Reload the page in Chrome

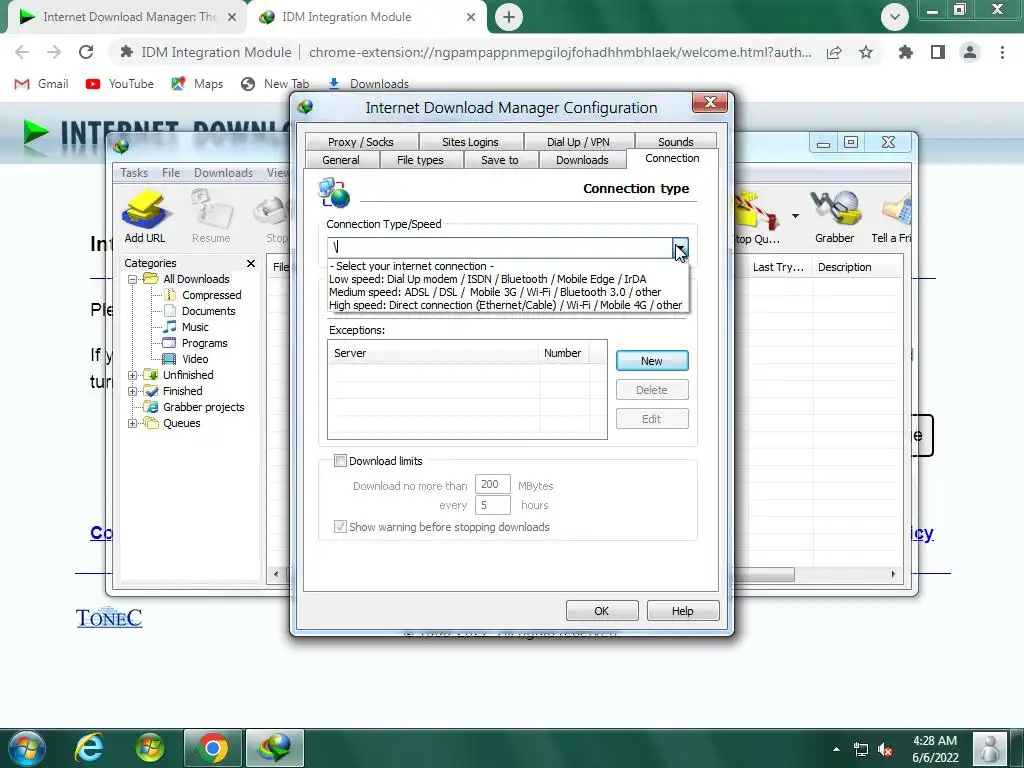click(x=86, y=52)
